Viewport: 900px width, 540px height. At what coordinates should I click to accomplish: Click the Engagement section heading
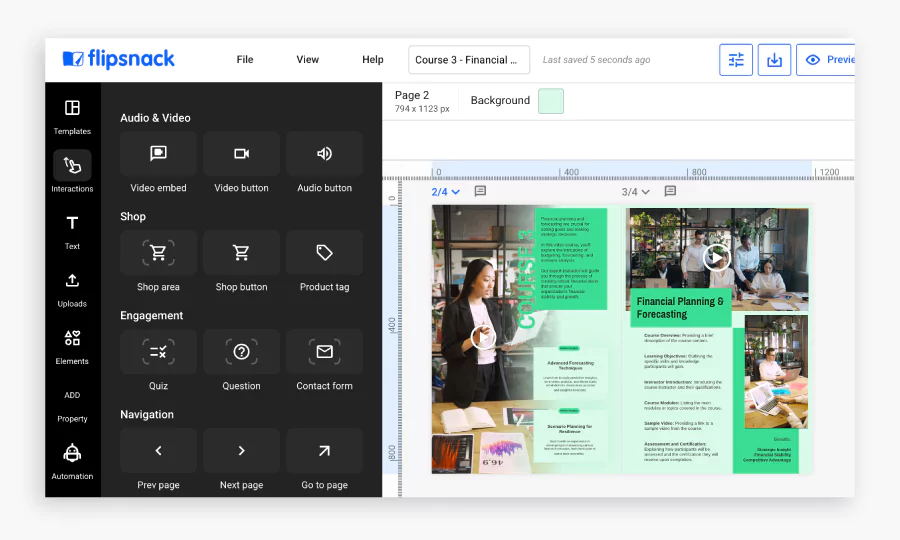click(152, 315)
